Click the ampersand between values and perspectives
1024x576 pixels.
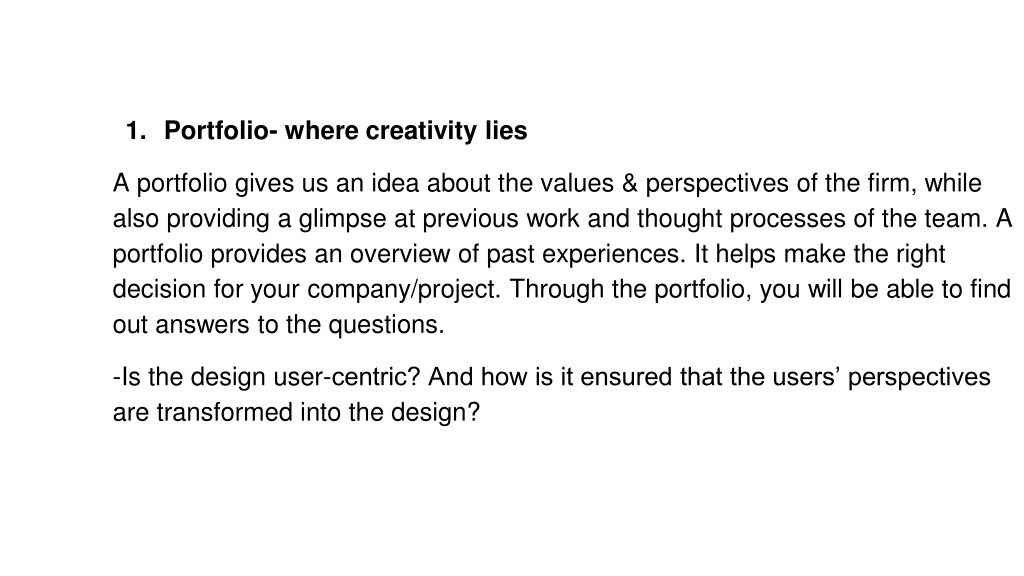pos(630,184)
